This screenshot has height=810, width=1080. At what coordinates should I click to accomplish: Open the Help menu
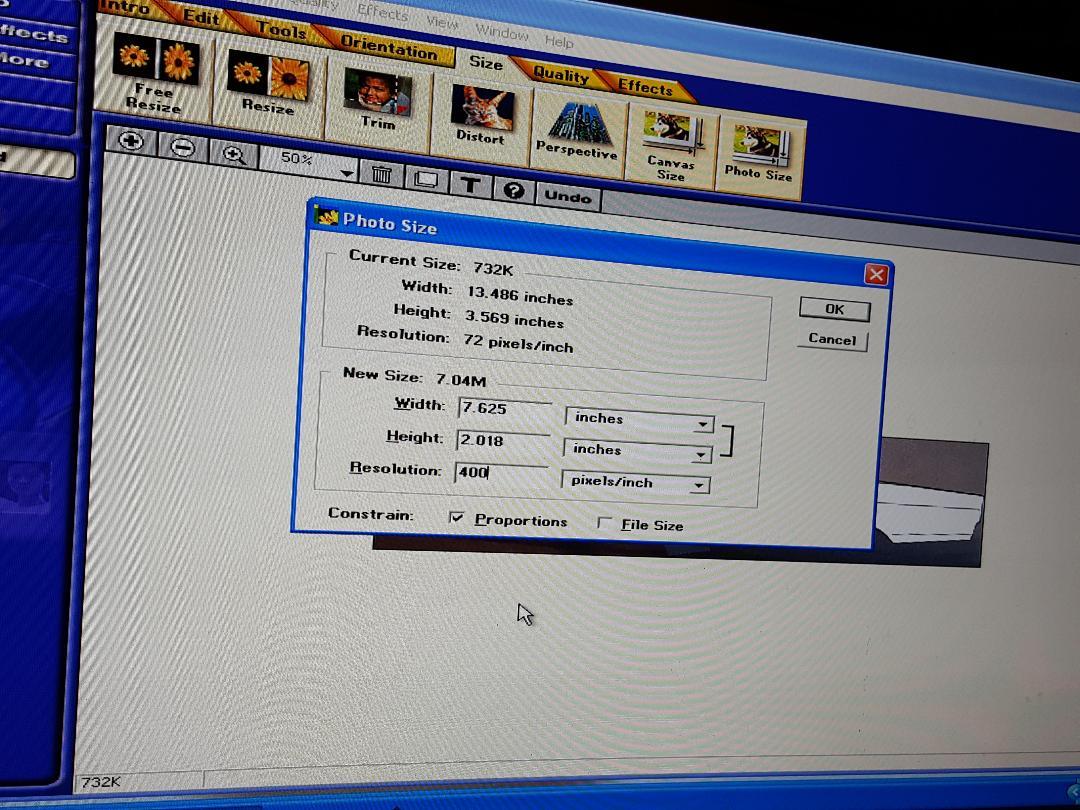559,41
